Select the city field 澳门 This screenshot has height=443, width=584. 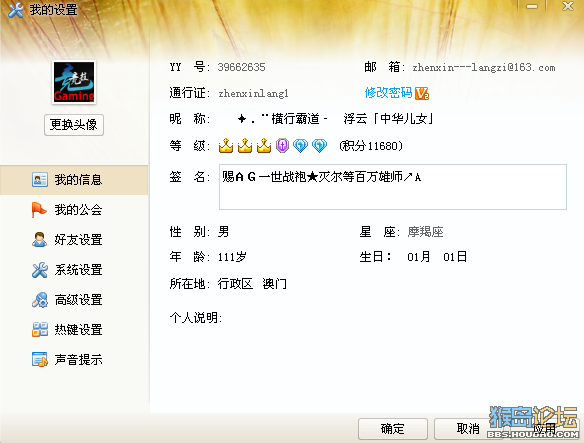pyautogui.click(x=274, y=284)
